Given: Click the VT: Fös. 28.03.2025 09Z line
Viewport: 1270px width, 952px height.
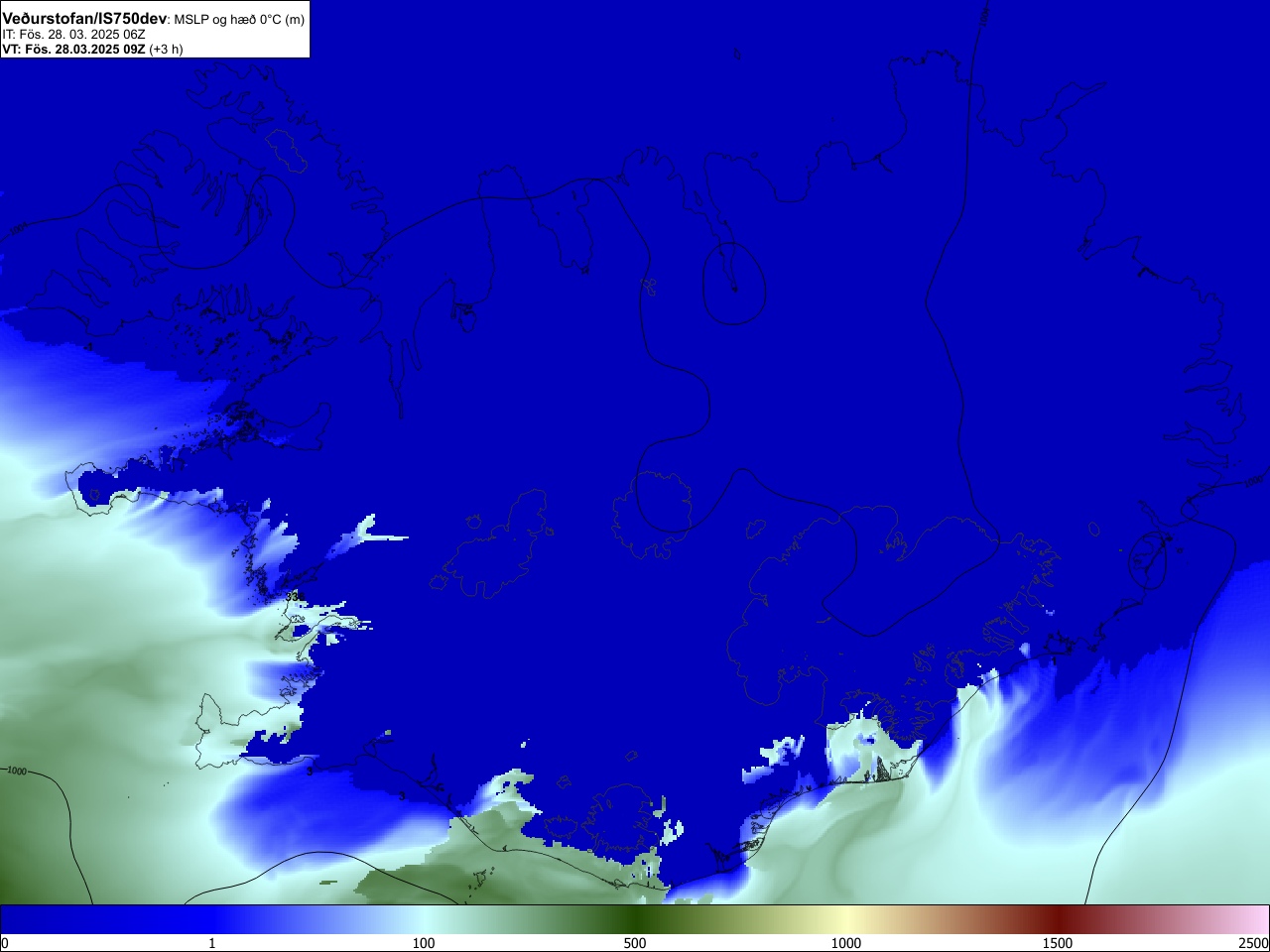Looking at the screenshot, I should (92, 49).
